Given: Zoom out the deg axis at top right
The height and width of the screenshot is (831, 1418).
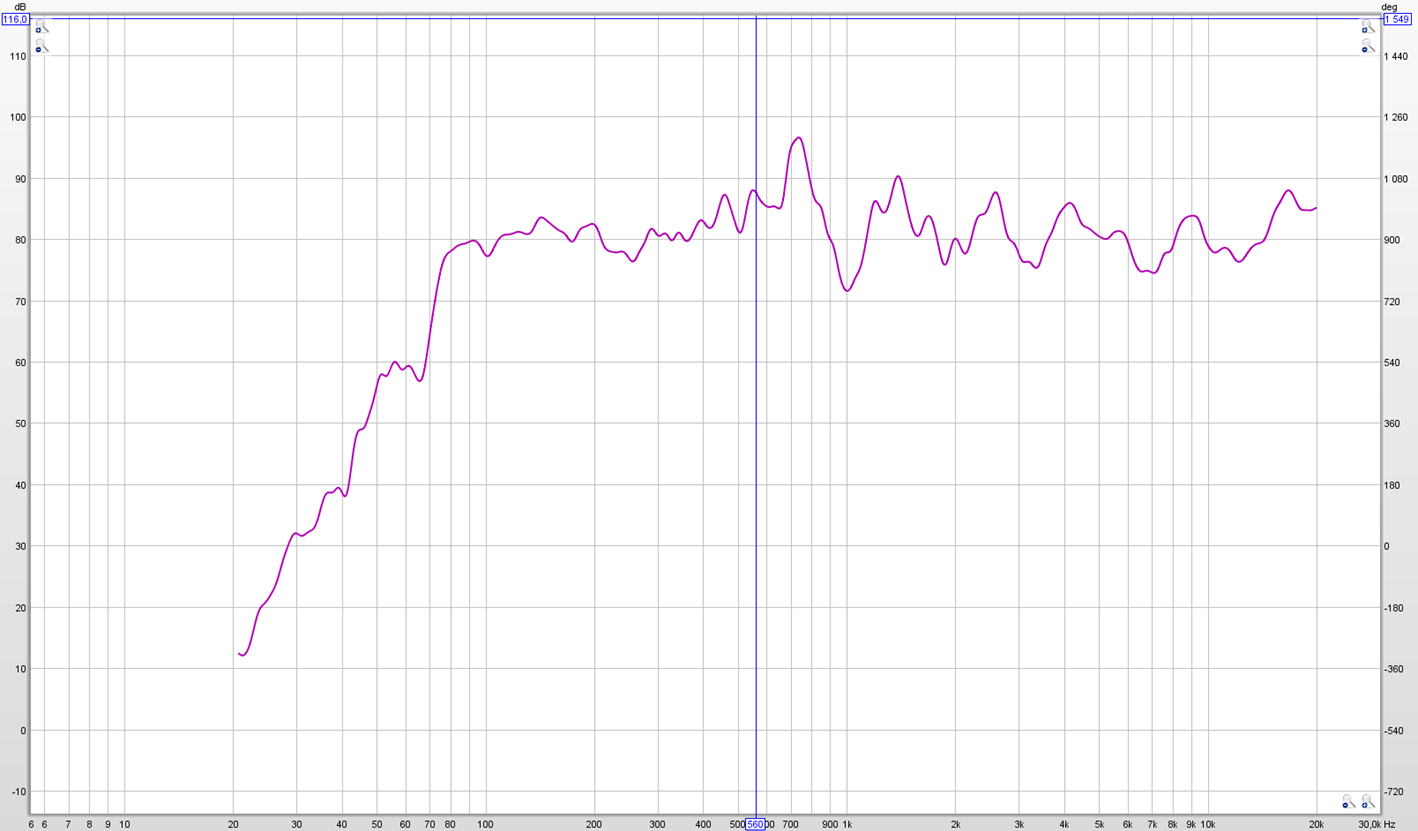Looking at the screenshot, I should [1367, 45].
